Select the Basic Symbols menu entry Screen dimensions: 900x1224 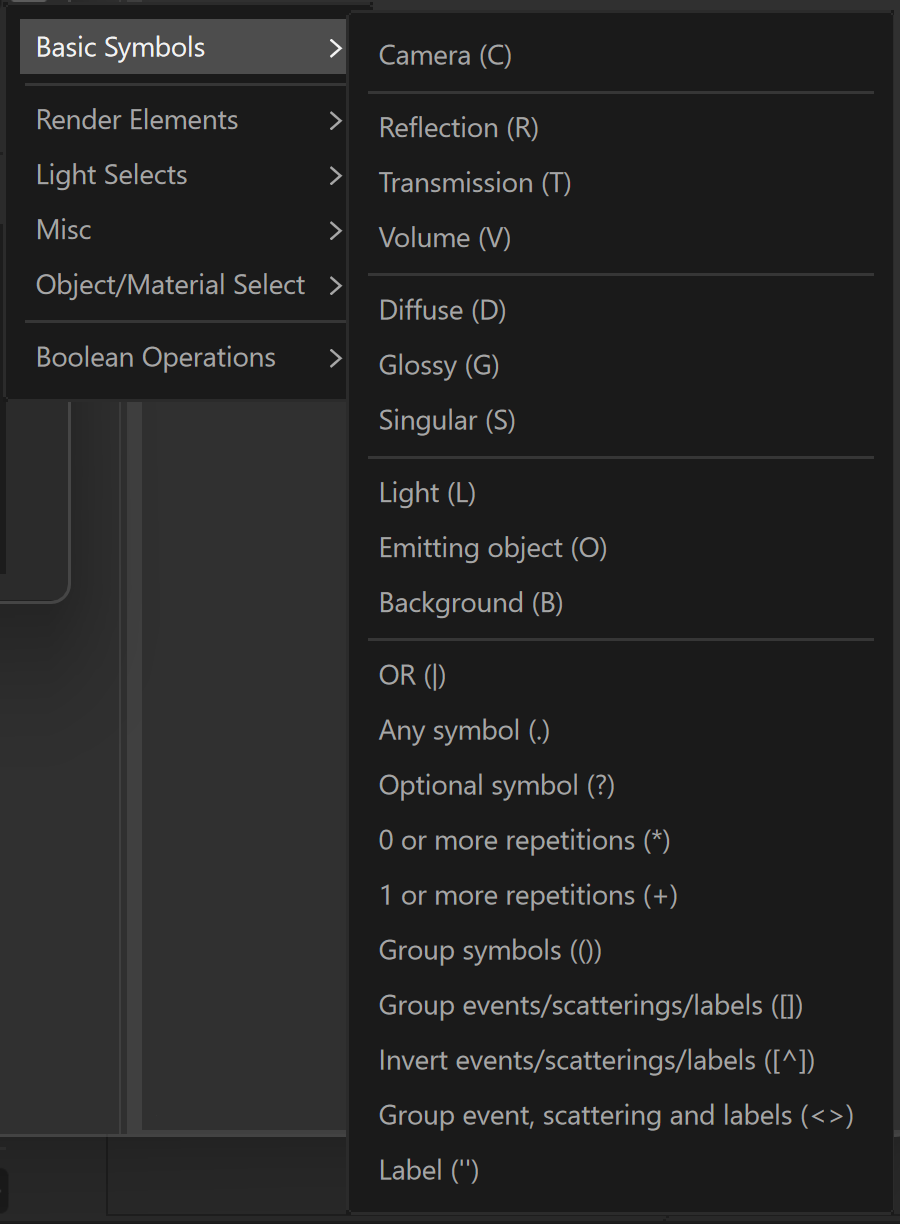(x=185, y=47)
